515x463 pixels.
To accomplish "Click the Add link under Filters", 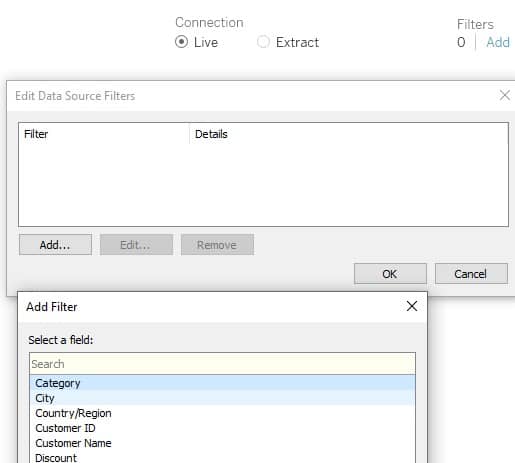I will 498,42.
